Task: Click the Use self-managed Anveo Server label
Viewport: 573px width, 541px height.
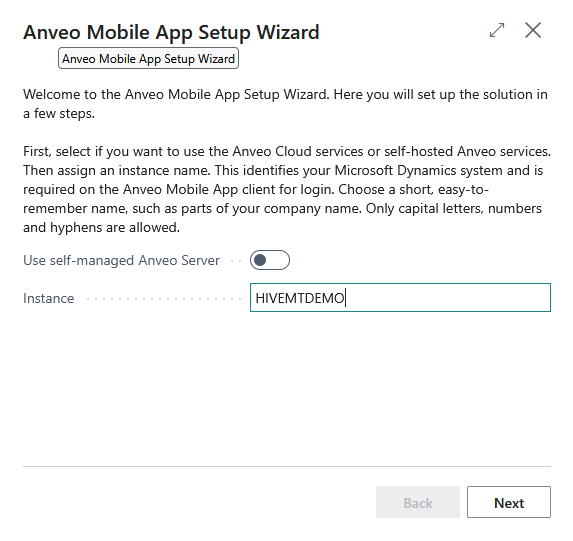Action: (121, 260)
